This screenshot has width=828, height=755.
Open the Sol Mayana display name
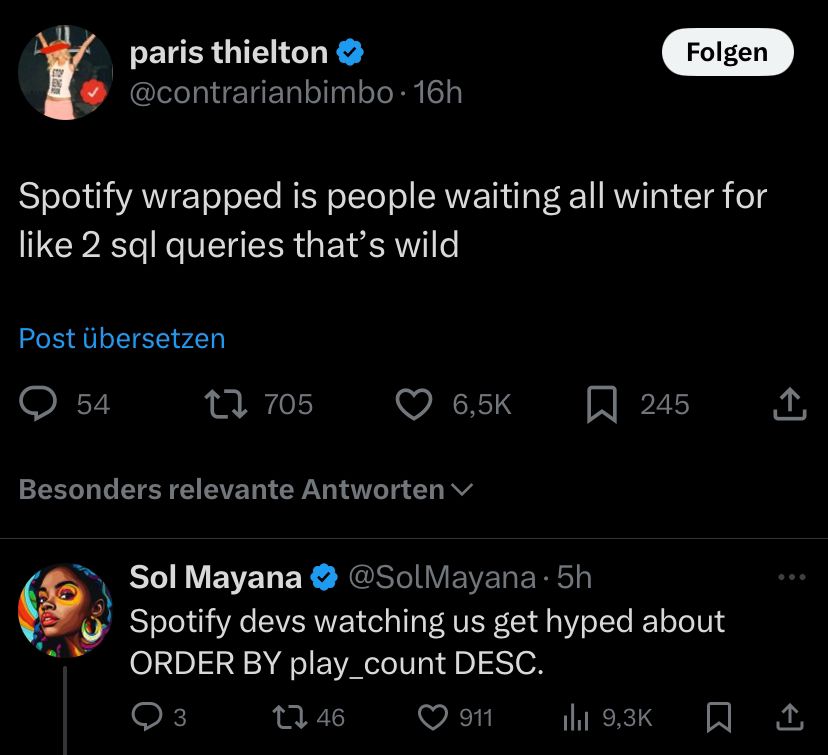tap(216, 577)
